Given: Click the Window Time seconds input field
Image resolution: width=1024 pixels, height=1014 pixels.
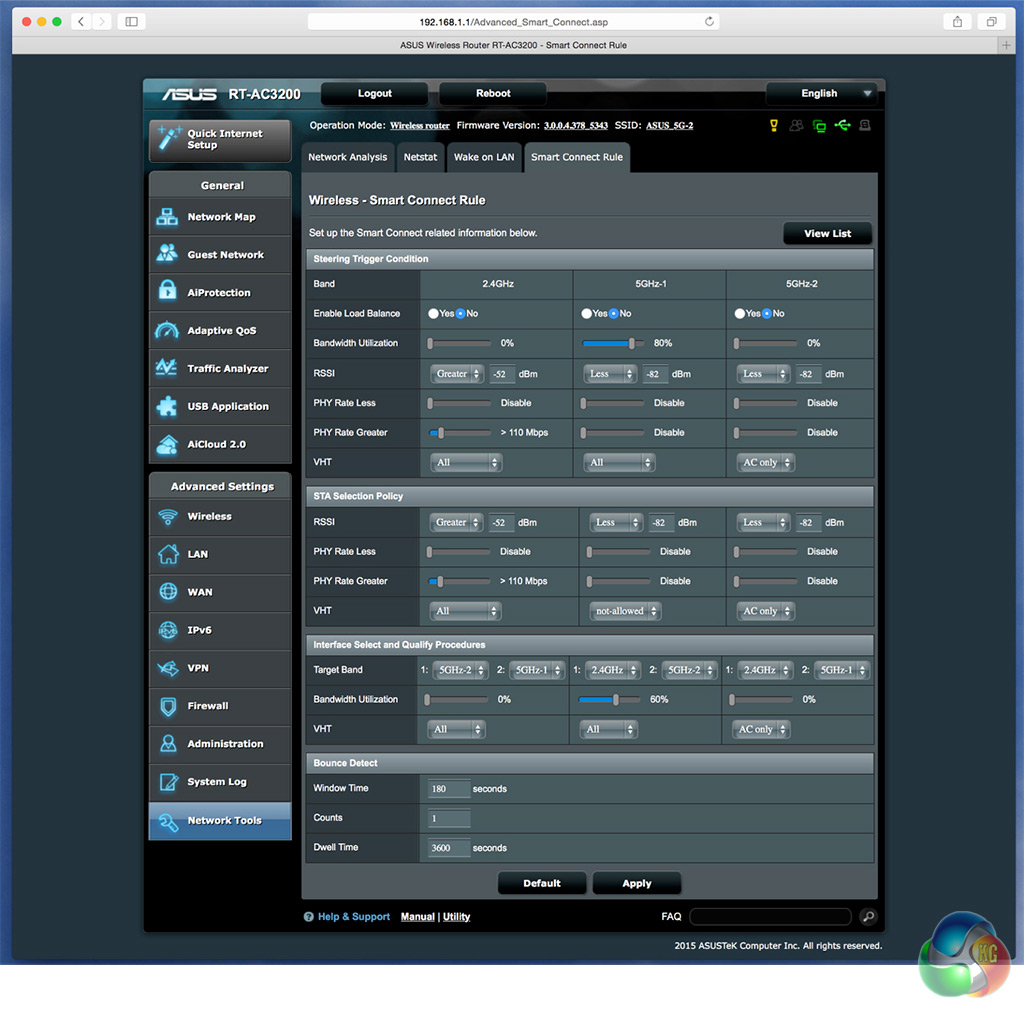Looking at the screenshot, I should (448, 789).
